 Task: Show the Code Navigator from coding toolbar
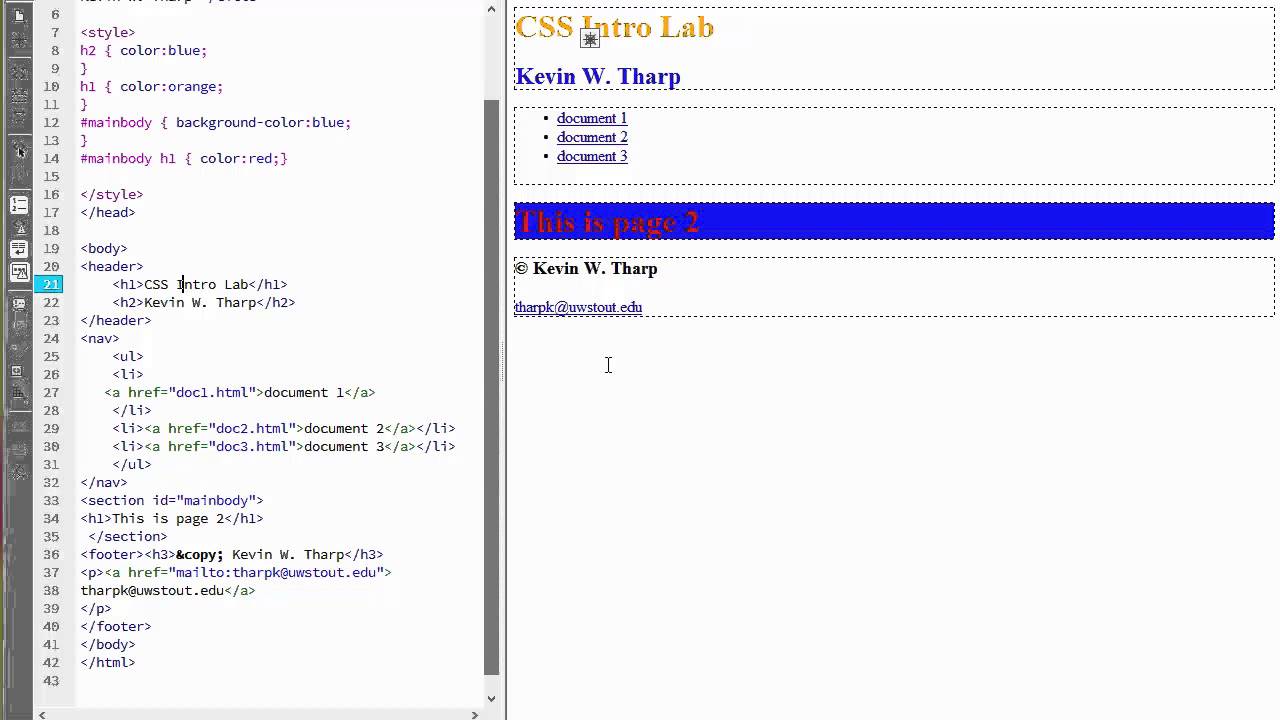tap(19, 40)
